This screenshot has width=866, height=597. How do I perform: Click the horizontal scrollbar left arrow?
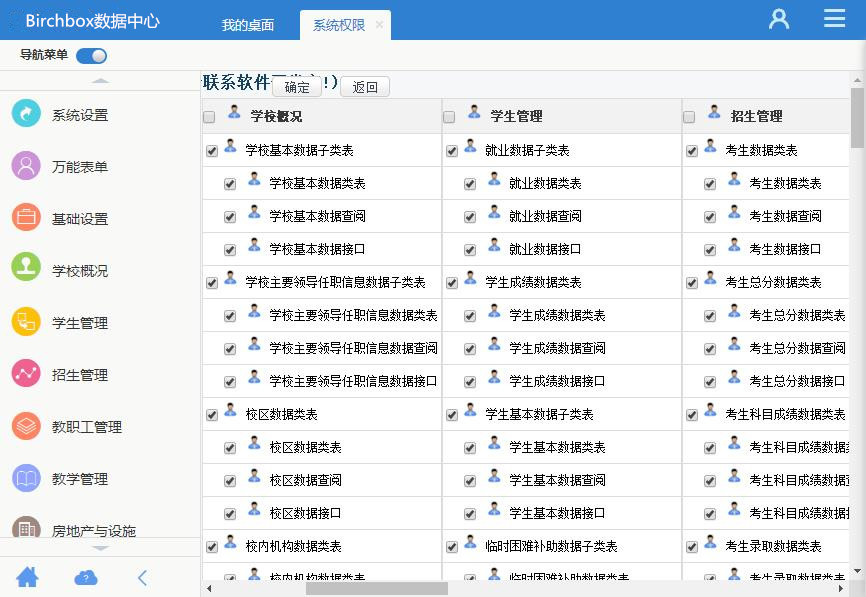point(209,589)
